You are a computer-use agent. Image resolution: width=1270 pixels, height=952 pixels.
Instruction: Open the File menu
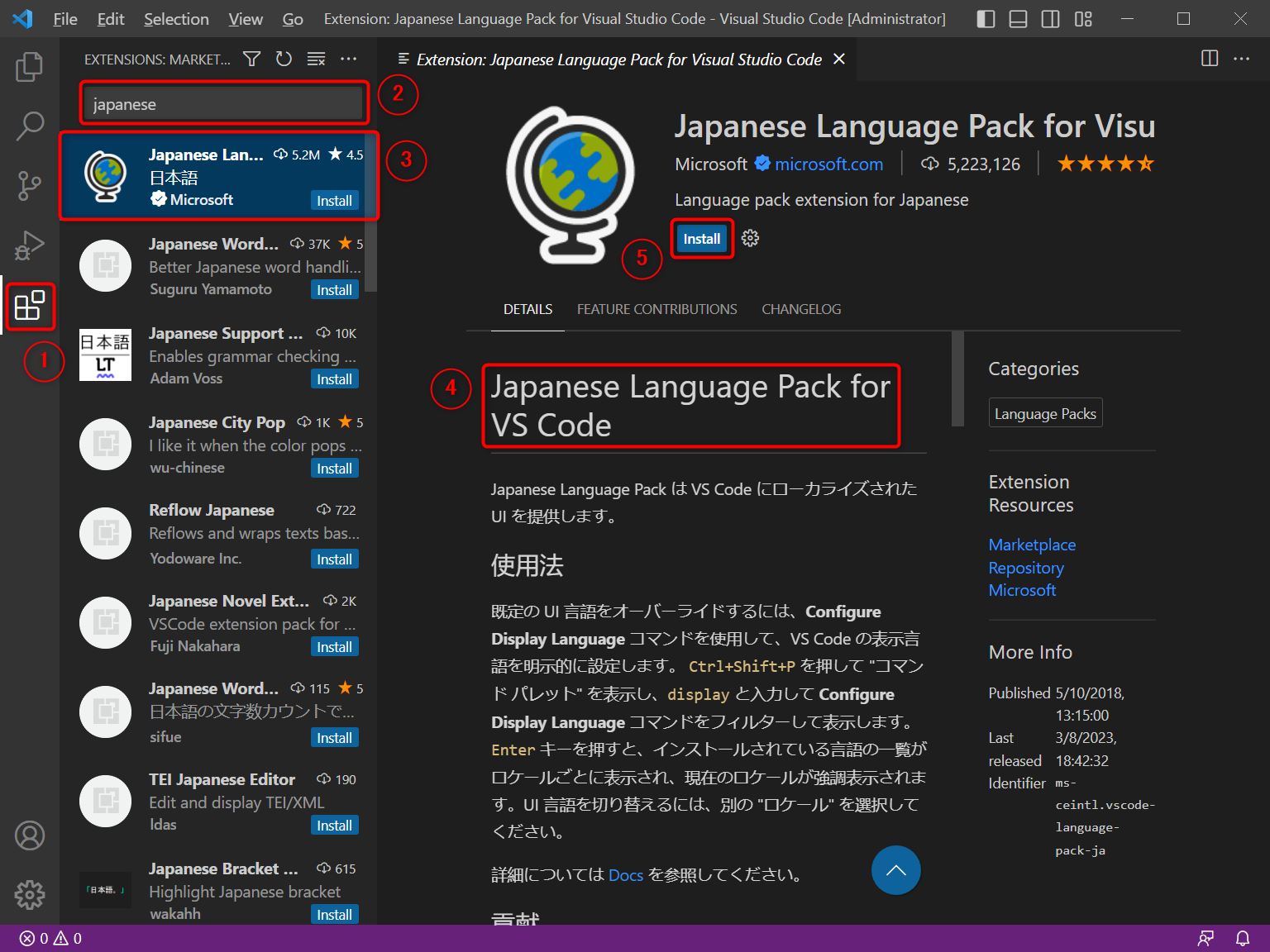65,19
